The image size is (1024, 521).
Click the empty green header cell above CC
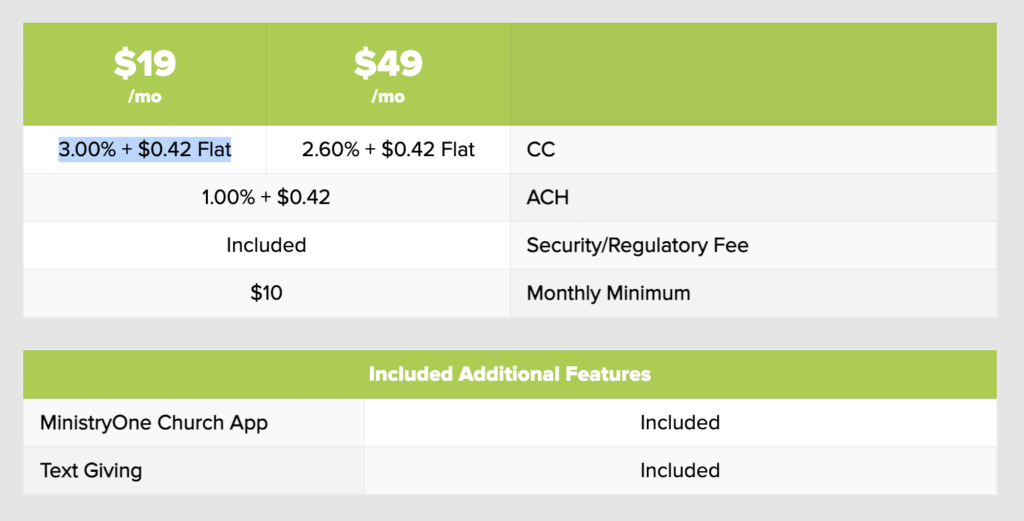752,74
